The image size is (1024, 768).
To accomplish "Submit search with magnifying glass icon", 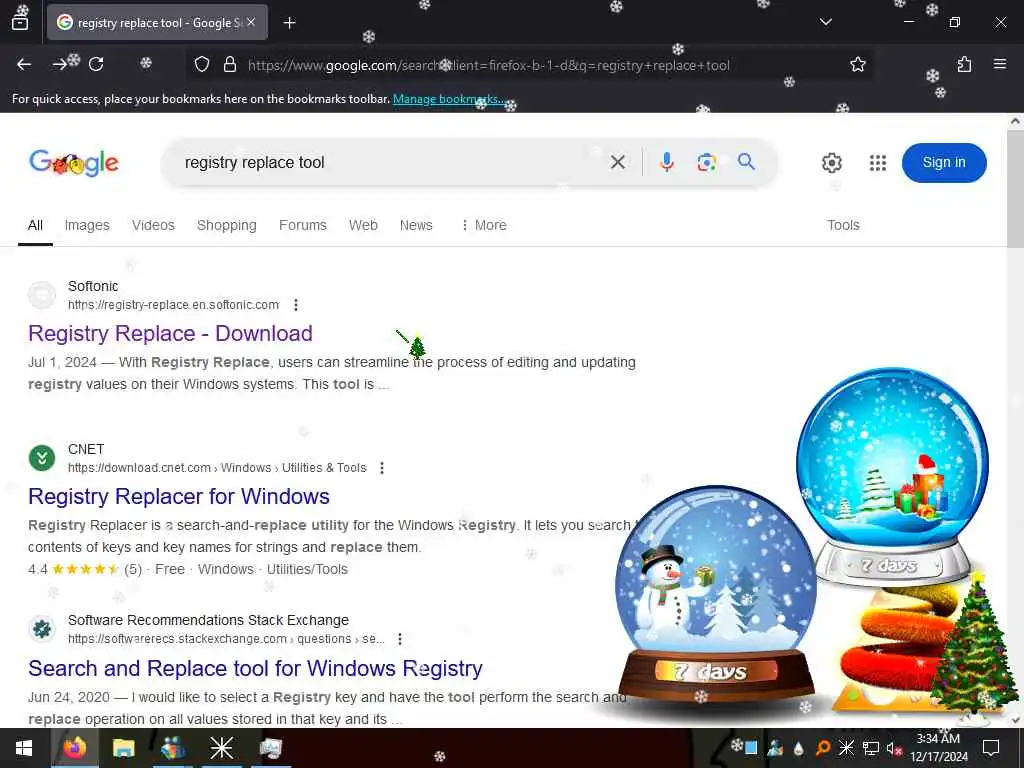I will tap(746, 161).
